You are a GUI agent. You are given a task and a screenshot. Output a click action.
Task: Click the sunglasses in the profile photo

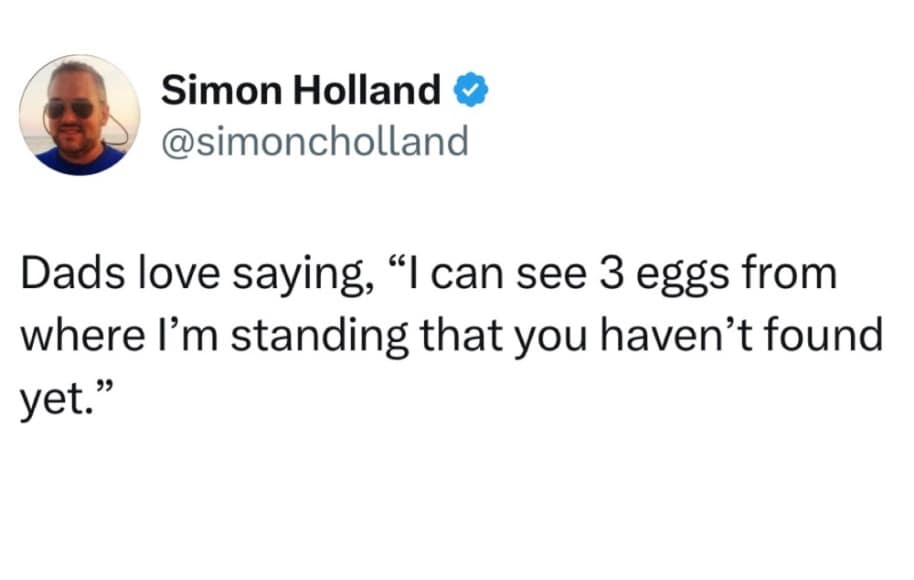pos(70,109)
